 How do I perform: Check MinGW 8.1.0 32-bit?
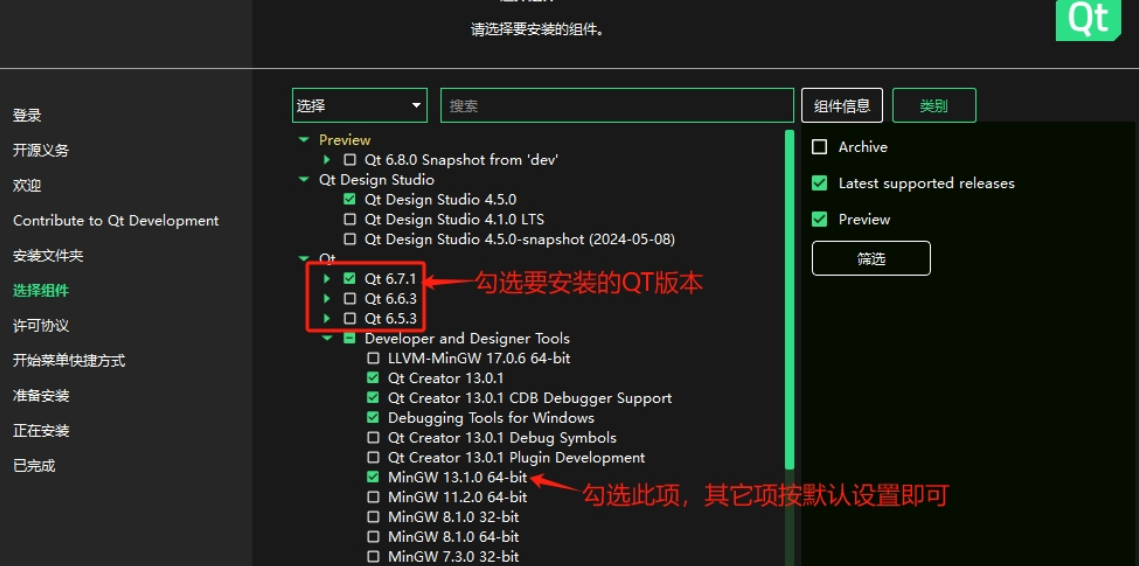coord(373,517)
